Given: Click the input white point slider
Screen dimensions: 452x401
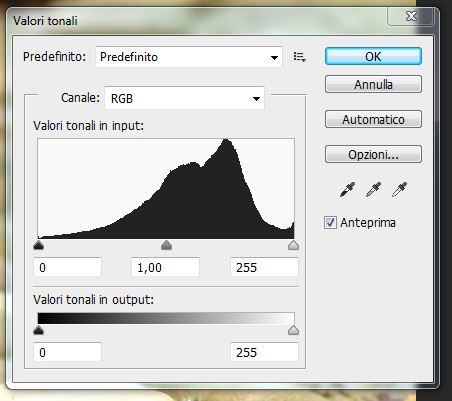Looking at the screenshot, I should pos(293,245).
